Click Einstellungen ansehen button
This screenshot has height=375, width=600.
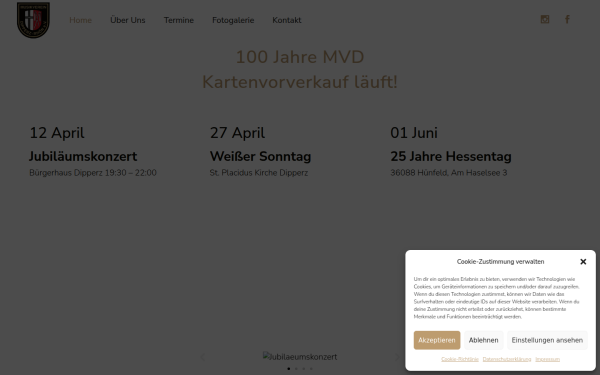click(x=547, y=340)
